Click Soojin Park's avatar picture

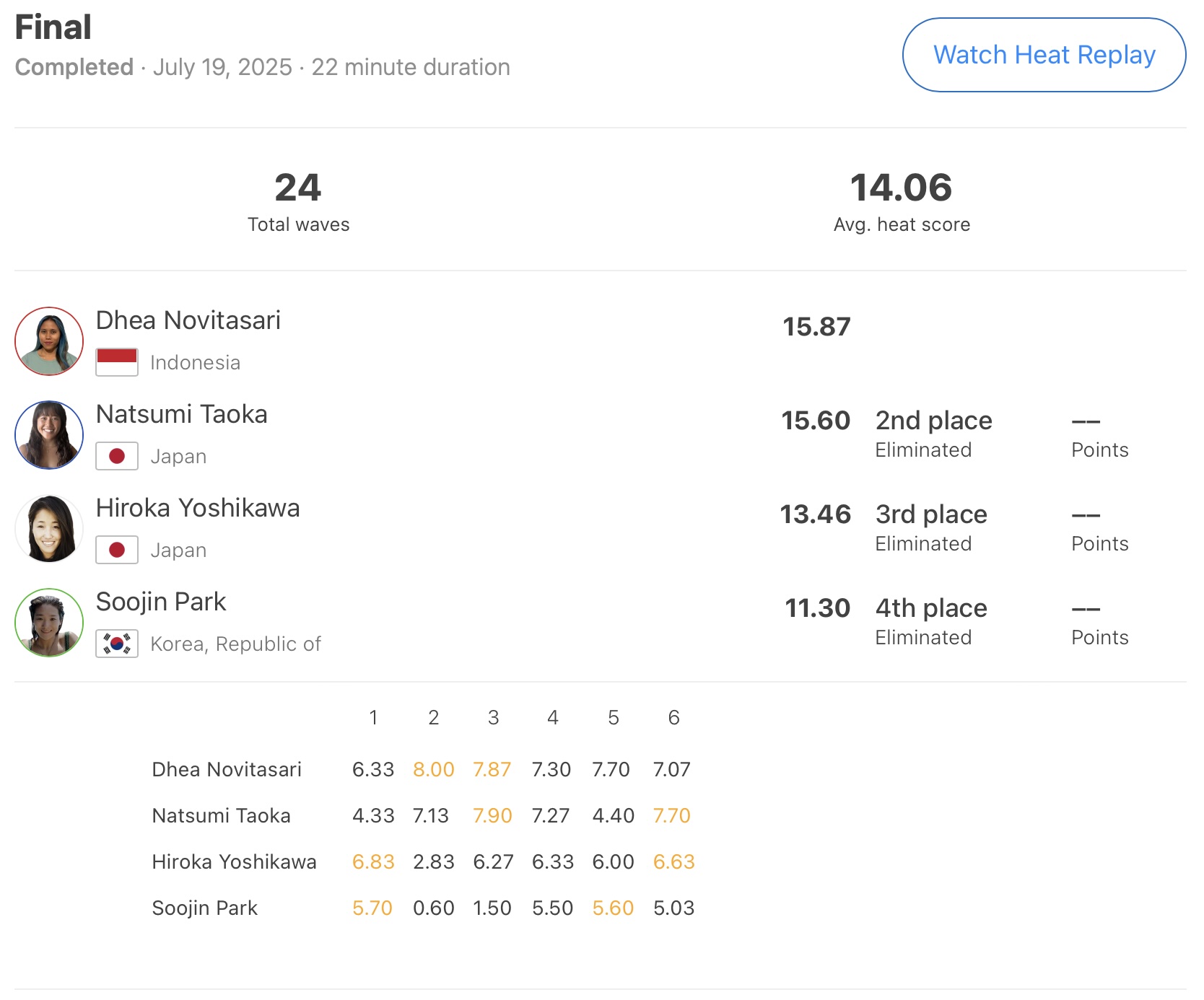49,623
